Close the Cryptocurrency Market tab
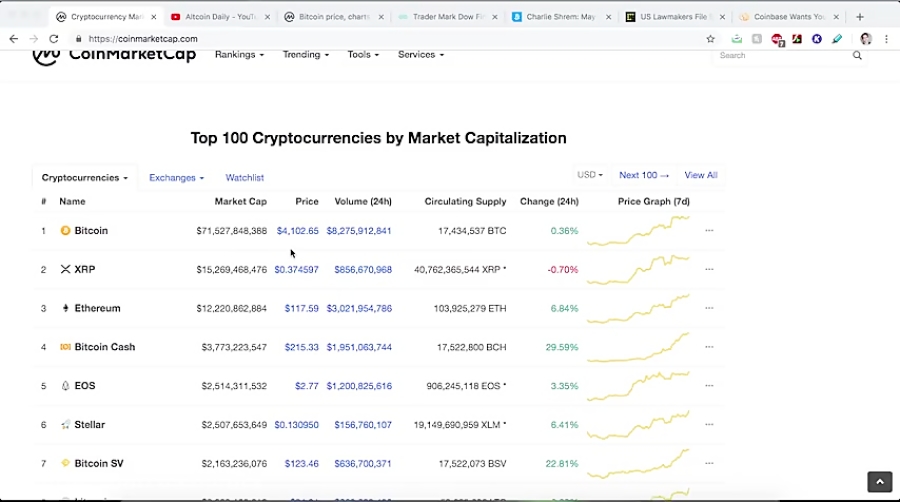The height and width of the screenshot is (502, 900). tap(153, 17)
